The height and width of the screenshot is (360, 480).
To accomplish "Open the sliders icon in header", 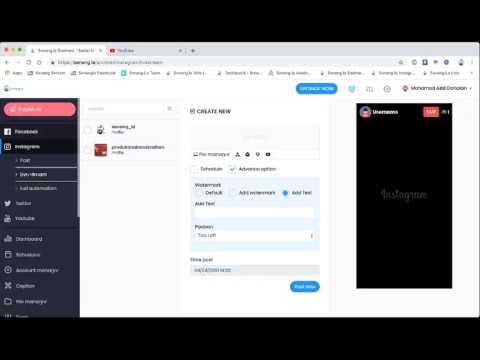I will 369,89.
